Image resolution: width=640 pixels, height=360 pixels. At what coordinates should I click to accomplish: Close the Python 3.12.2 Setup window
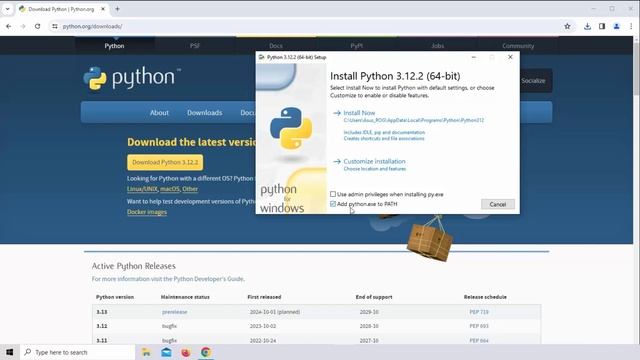click(x=510, y=57)
